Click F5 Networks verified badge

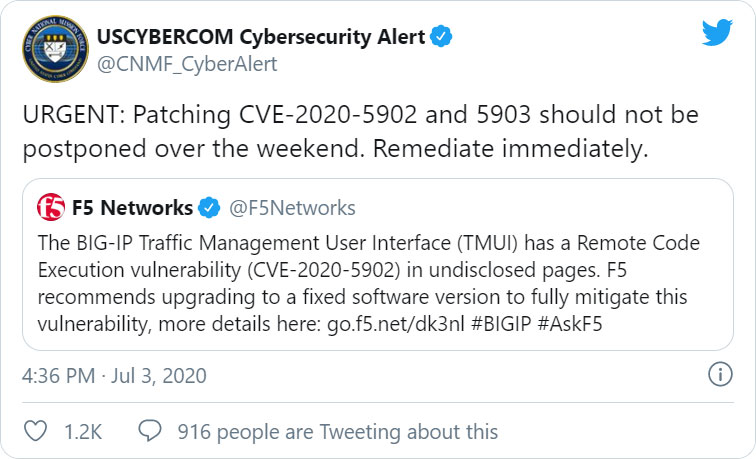(209, 208)
